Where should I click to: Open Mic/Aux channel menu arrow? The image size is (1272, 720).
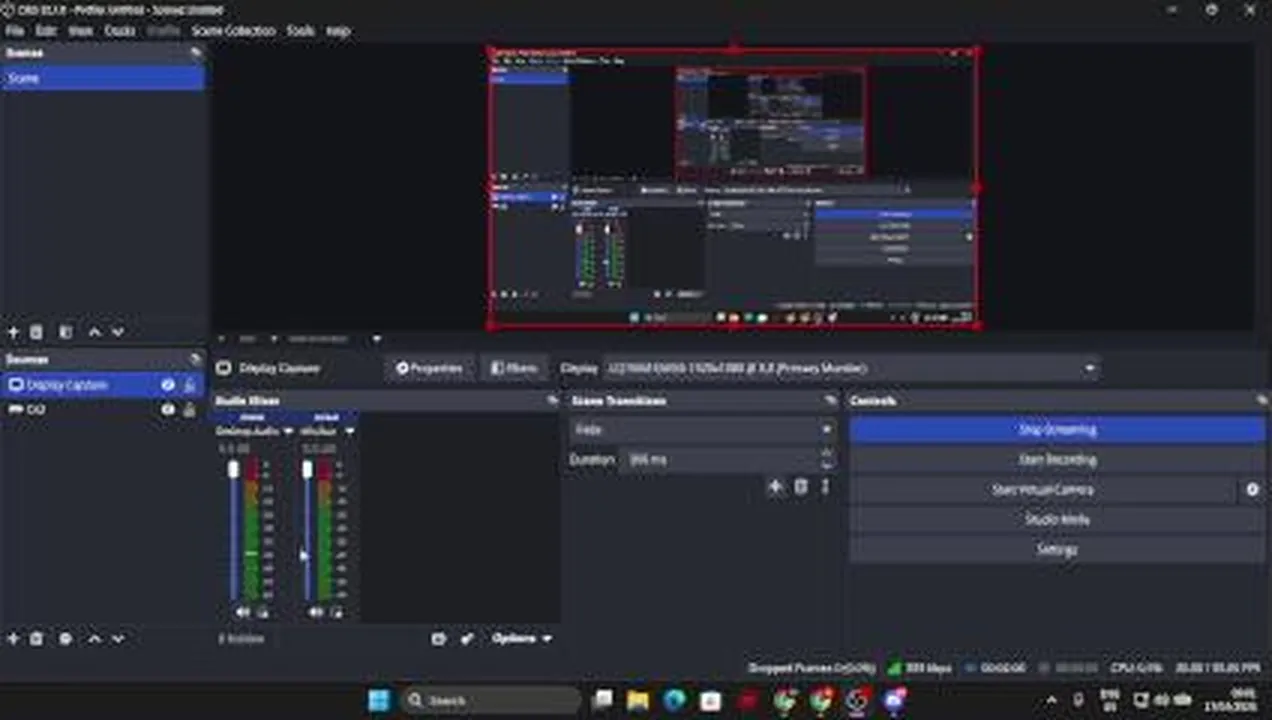click(x=349, y=431)
